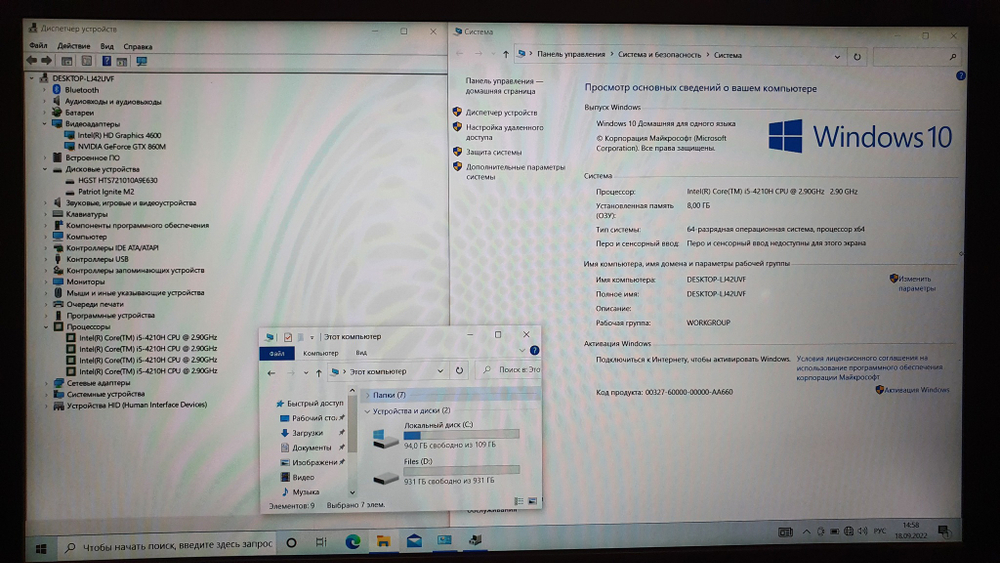Open the Windows Start menu
The height and width of the screenshot is (563, 1000).
pyautogui.click(x=41, y=548)
